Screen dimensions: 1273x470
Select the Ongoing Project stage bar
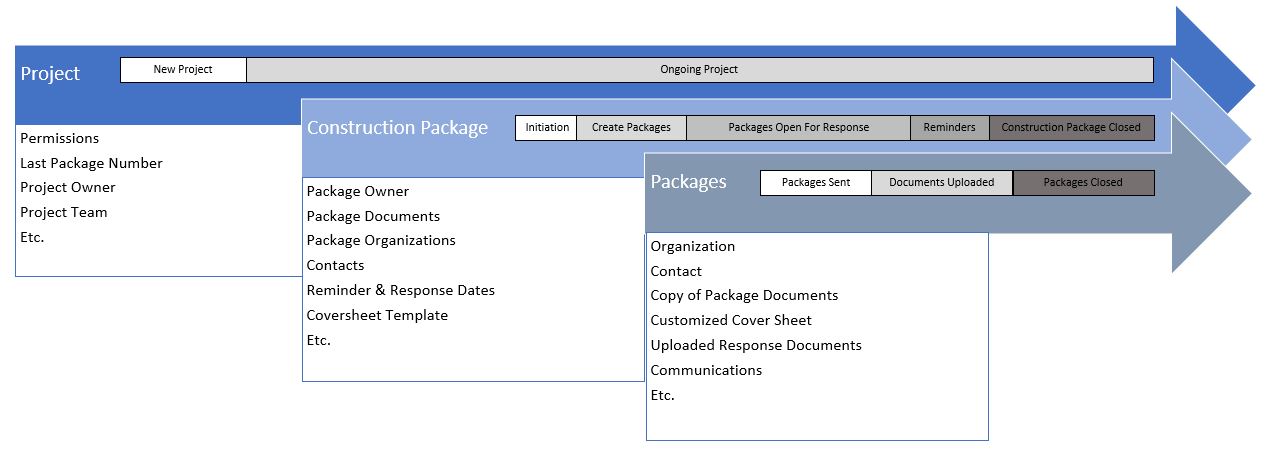click(x=699, y=70)
